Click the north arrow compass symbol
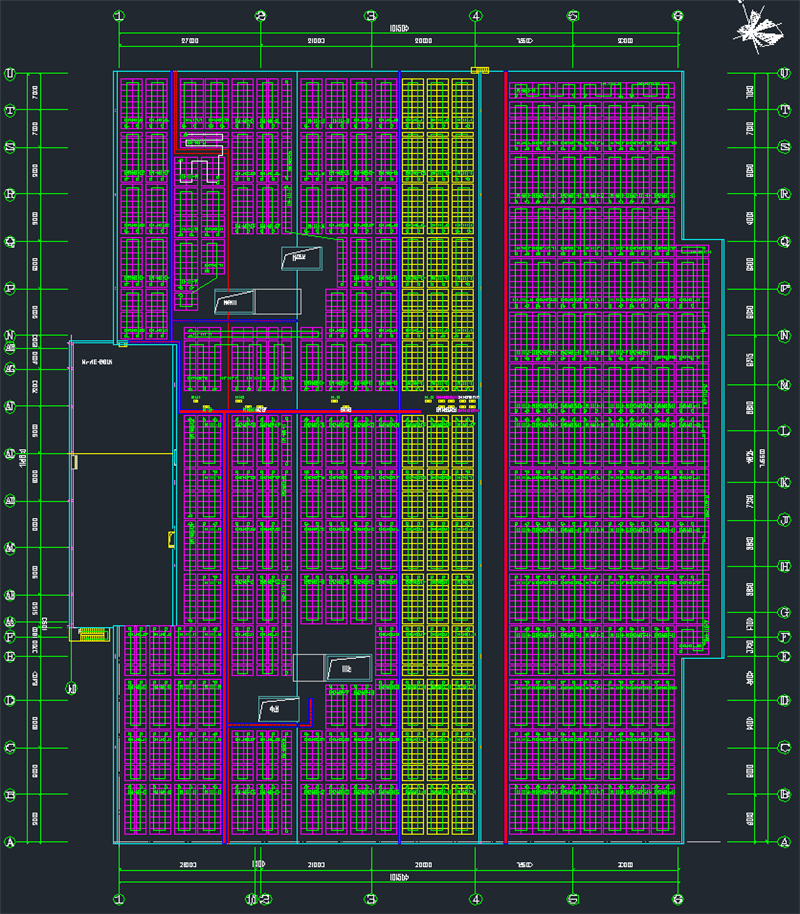The image size is (800, 914). pyautogui.click(x=759, y=28)
